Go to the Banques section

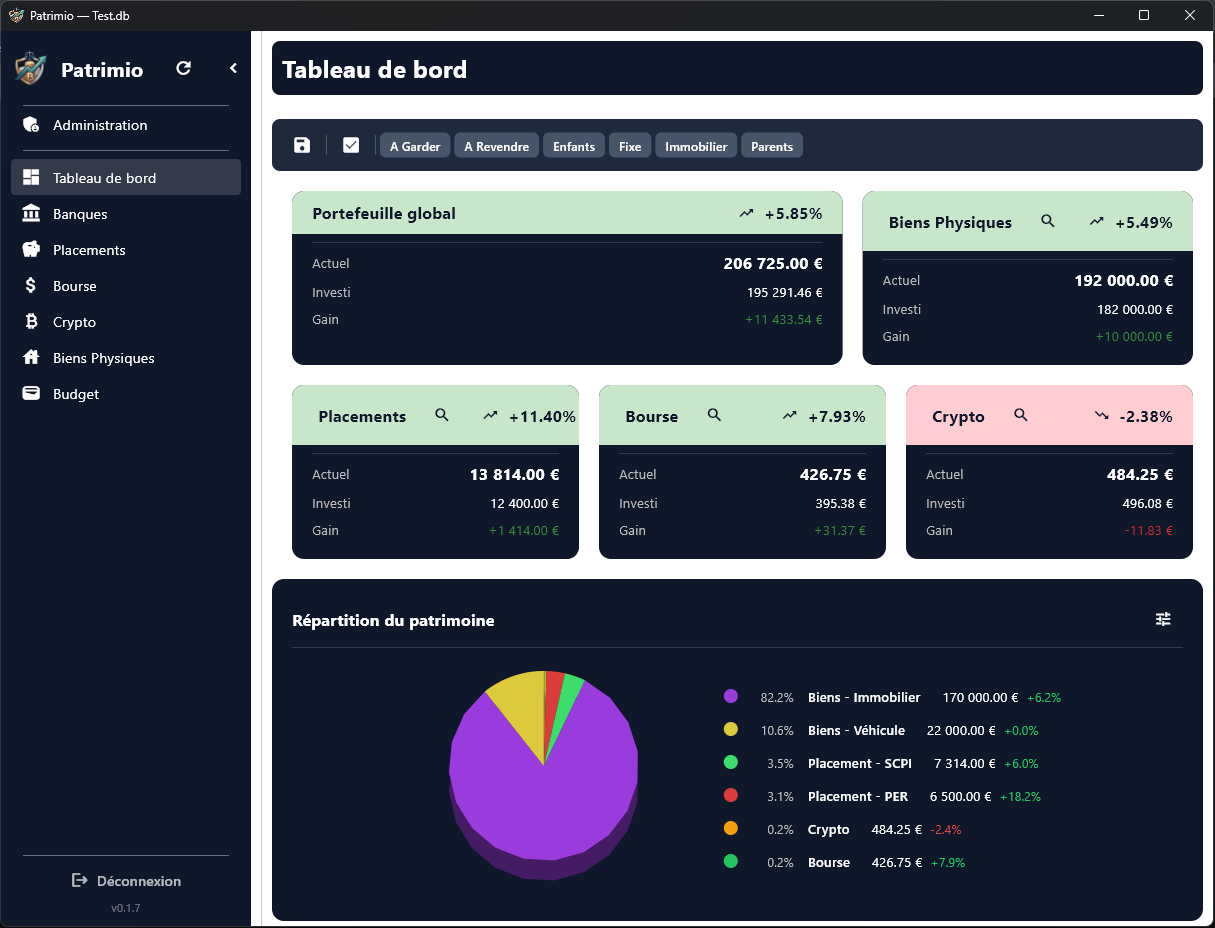click(x=126, y=214)
